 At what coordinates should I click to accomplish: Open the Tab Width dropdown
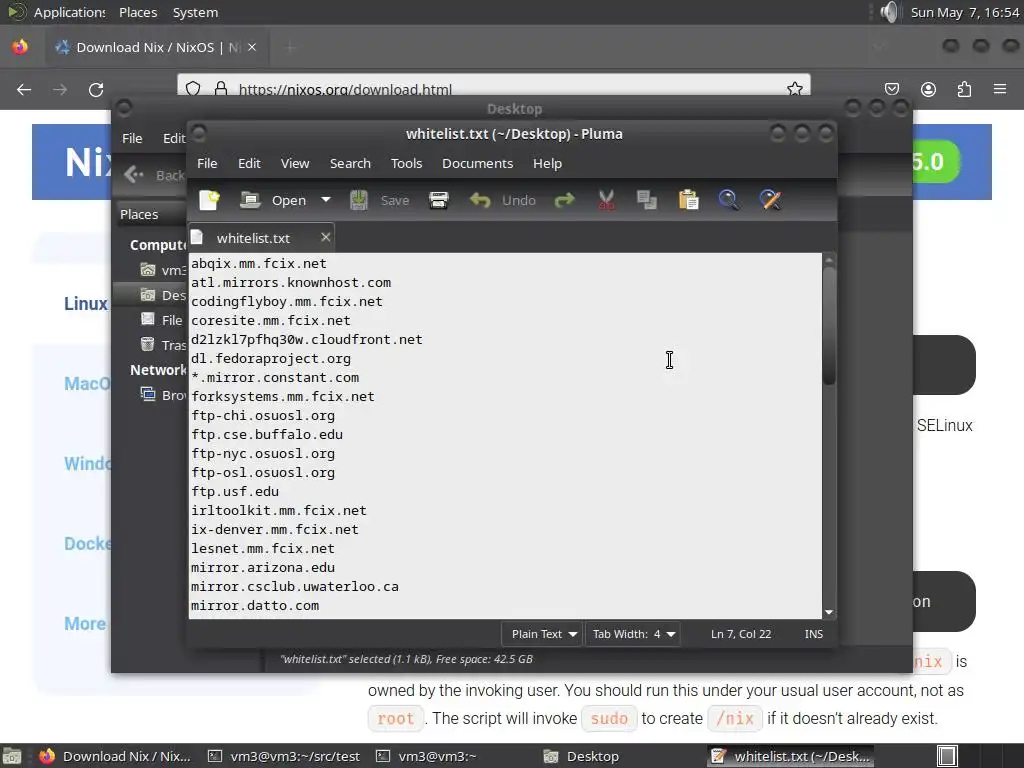(633, 634)
